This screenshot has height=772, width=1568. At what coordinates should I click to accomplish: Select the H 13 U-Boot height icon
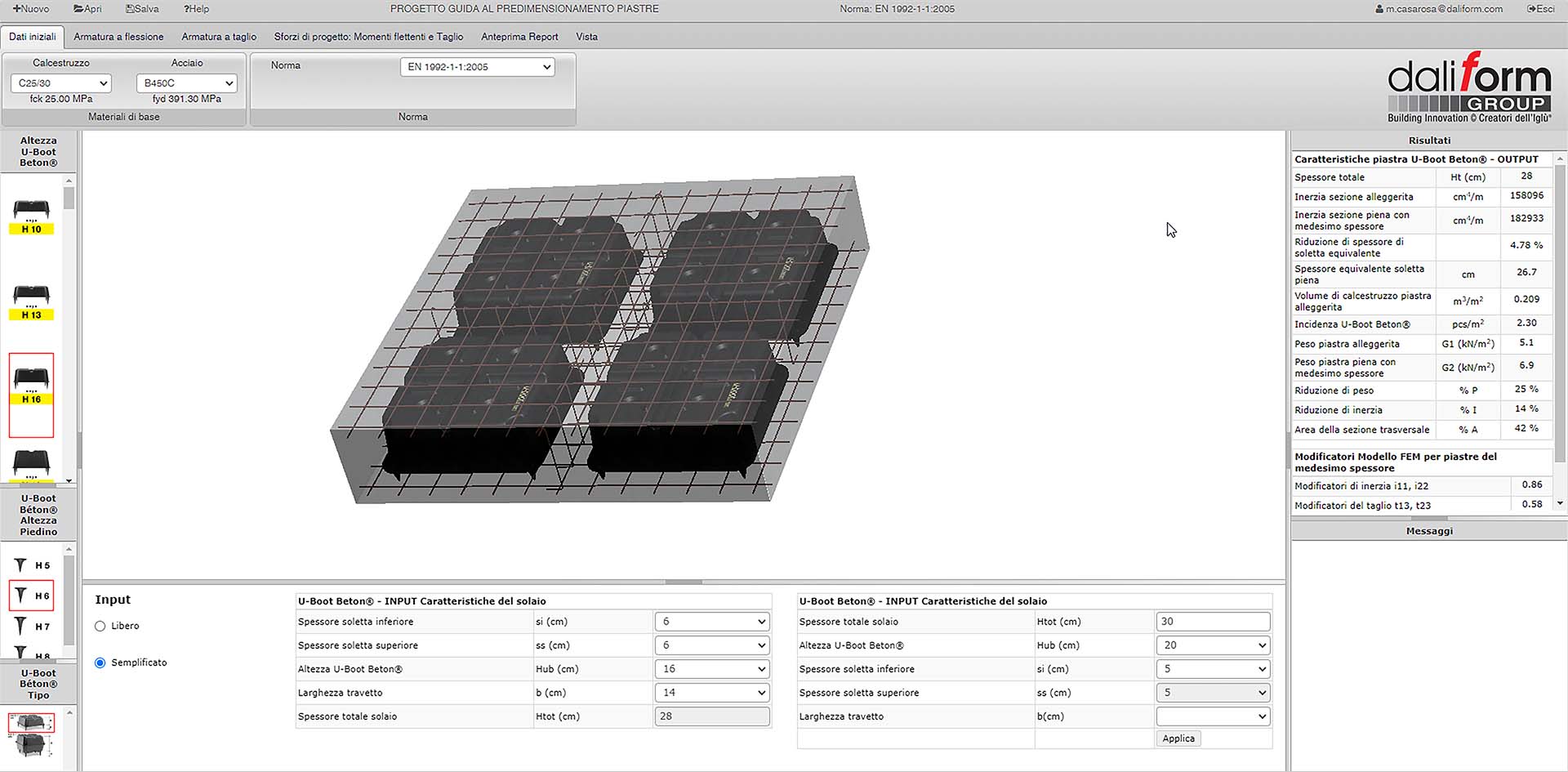(31, 301)
